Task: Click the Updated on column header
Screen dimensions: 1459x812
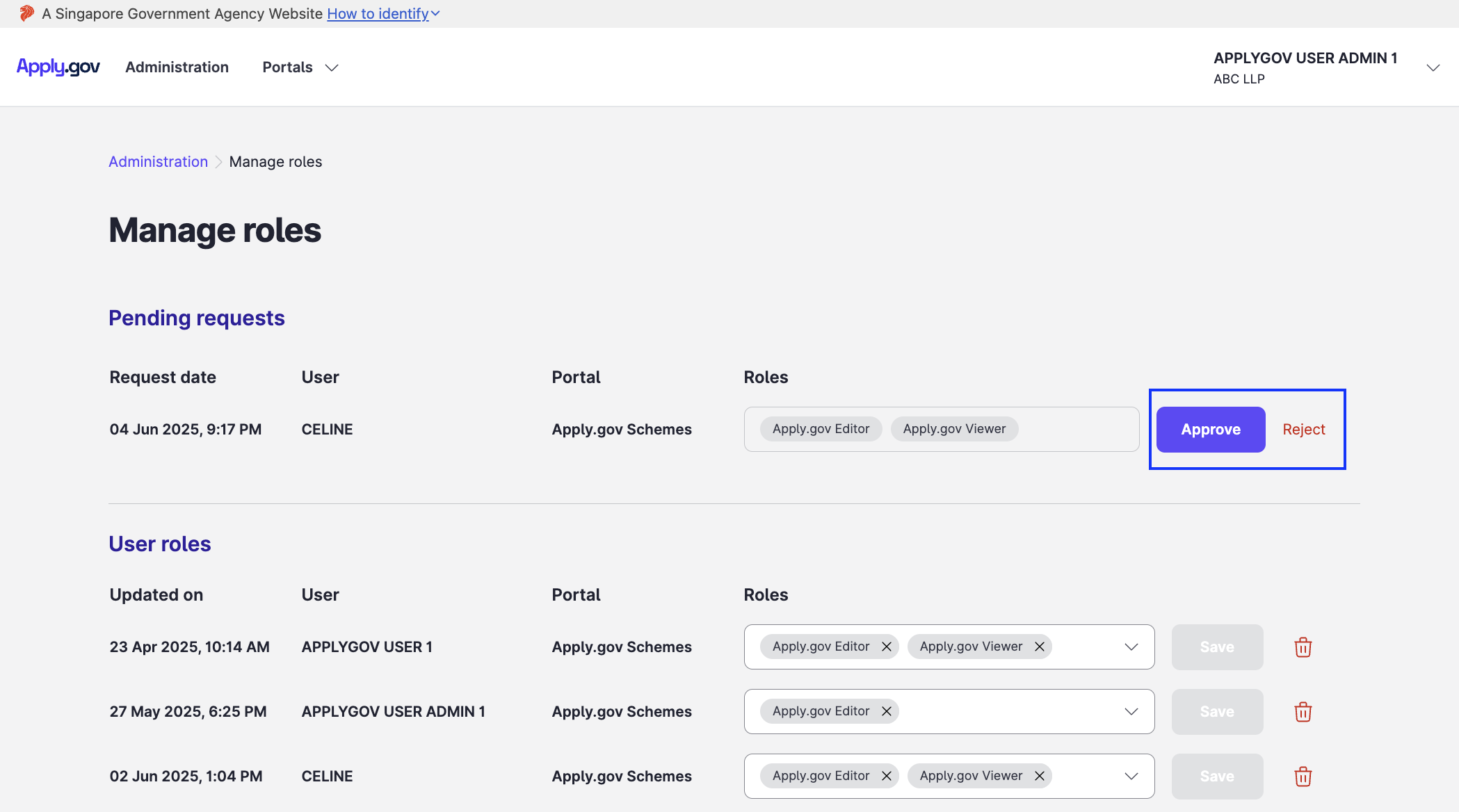Action: click(x=156, y=595)
